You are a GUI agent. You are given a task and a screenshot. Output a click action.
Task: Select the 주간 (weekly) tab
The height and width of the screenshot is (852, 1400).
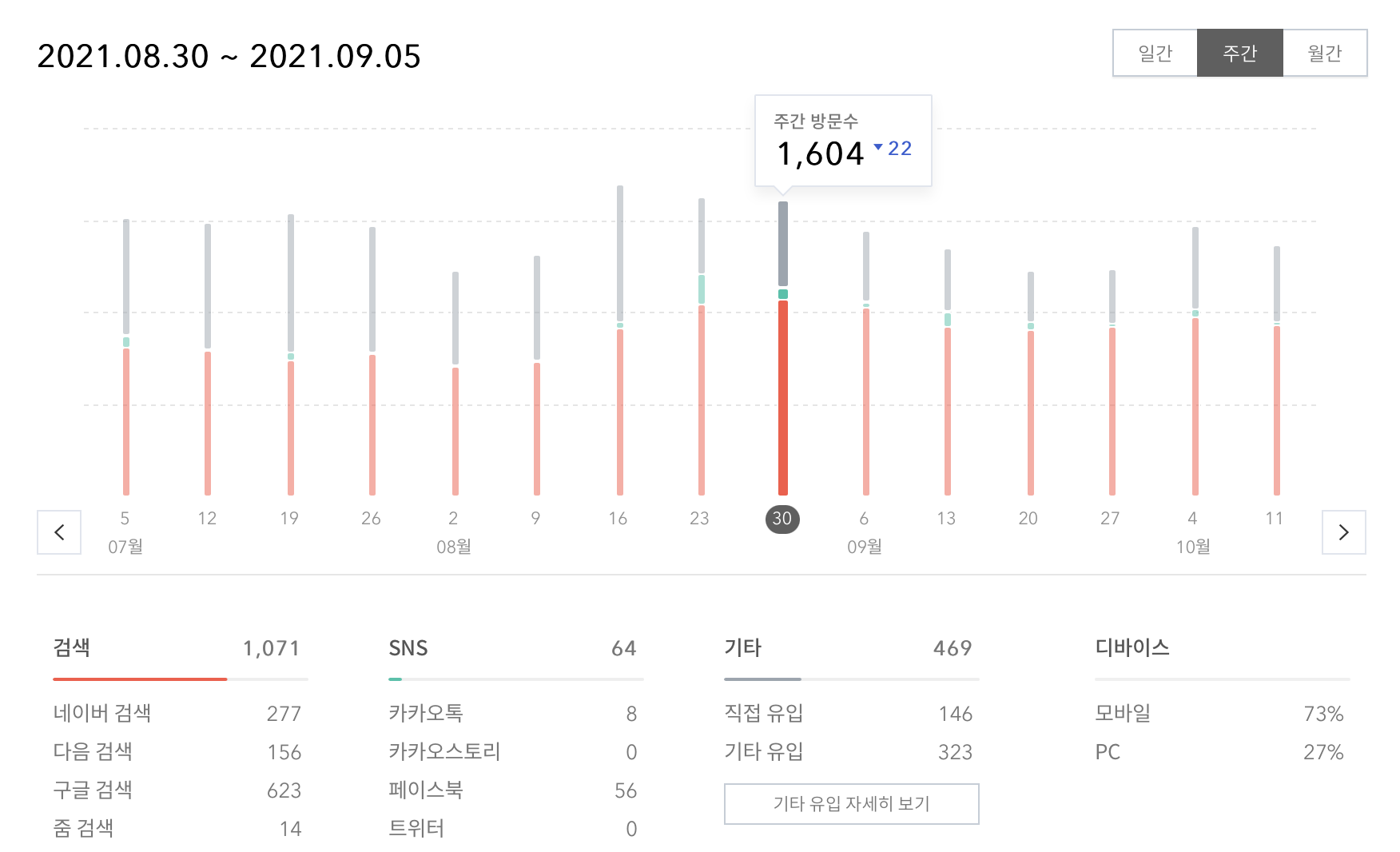click(x=1239, y=53)
